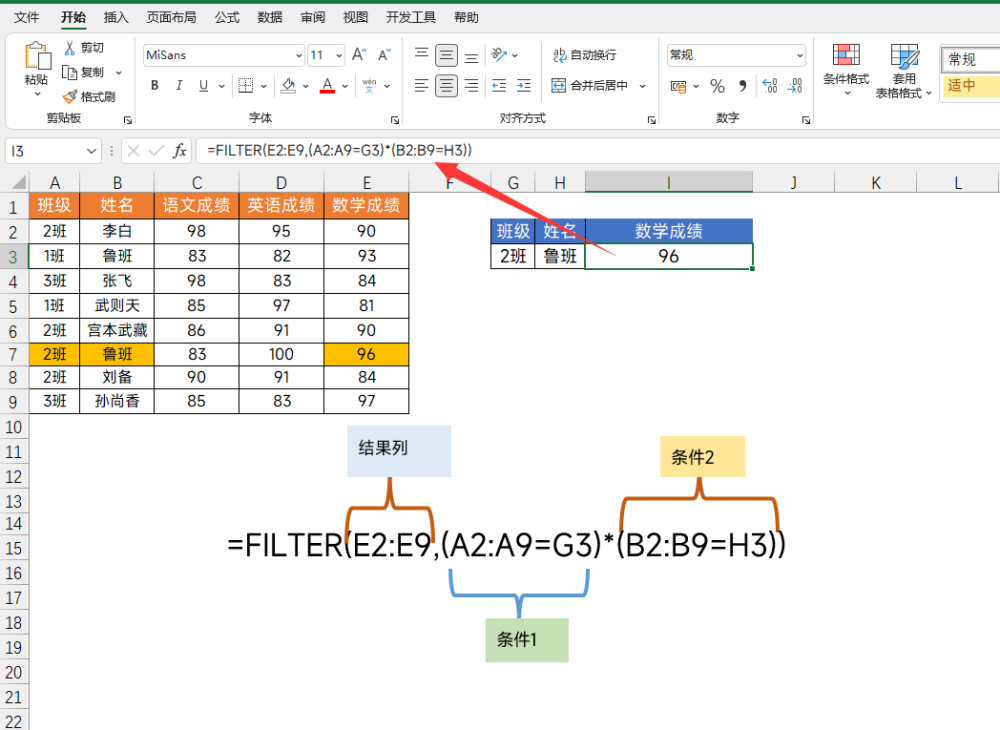This screenshot has height=730, width=1000.
Task: Open the MiSans font name dropdown
Action: (x=298, y=56)
